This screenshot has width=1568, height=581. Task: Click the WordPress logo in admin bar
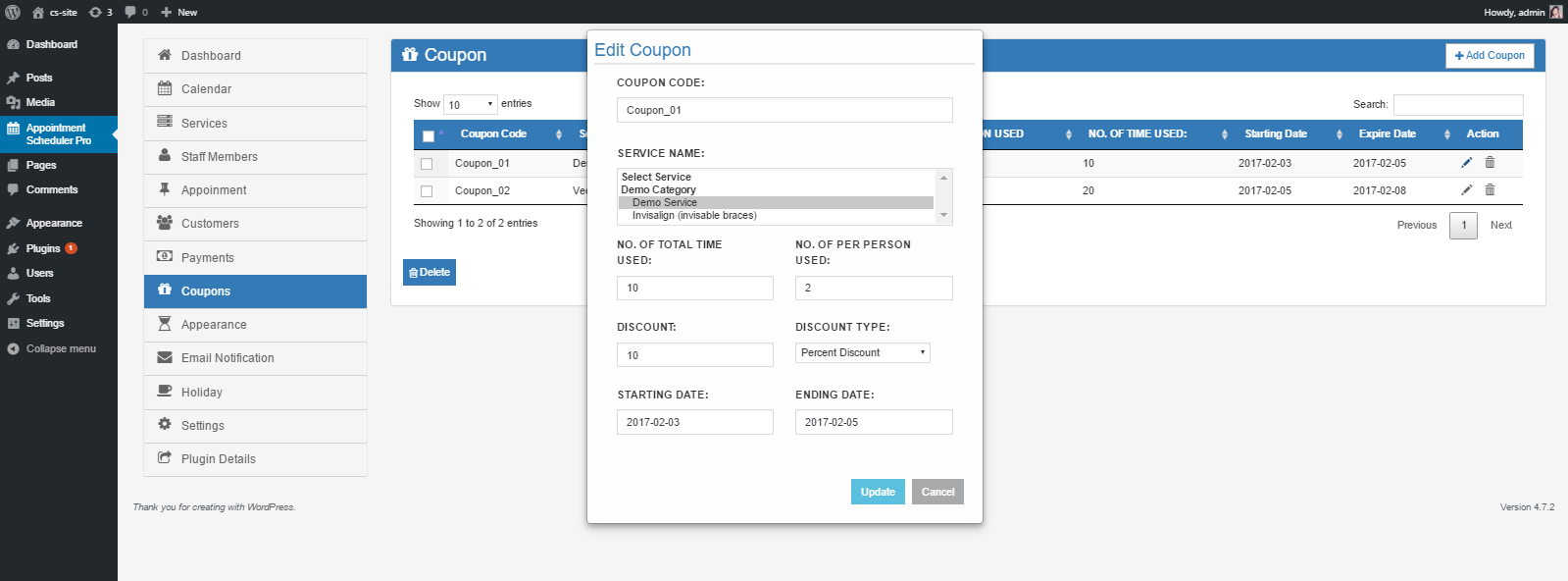(13, 12)
